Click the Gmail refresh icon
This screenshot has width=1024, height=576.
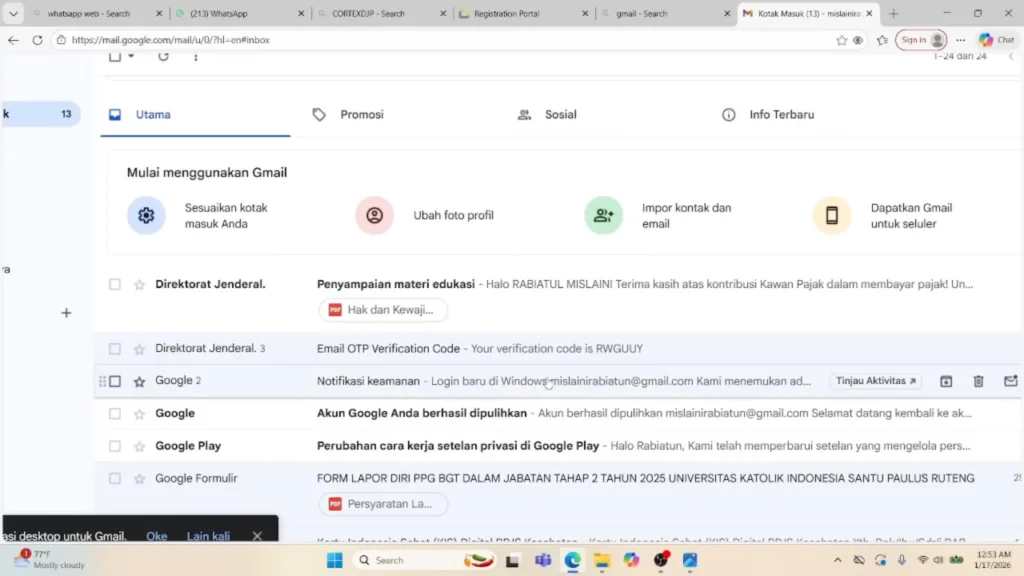pyautogui.click(x=163, y=56)
